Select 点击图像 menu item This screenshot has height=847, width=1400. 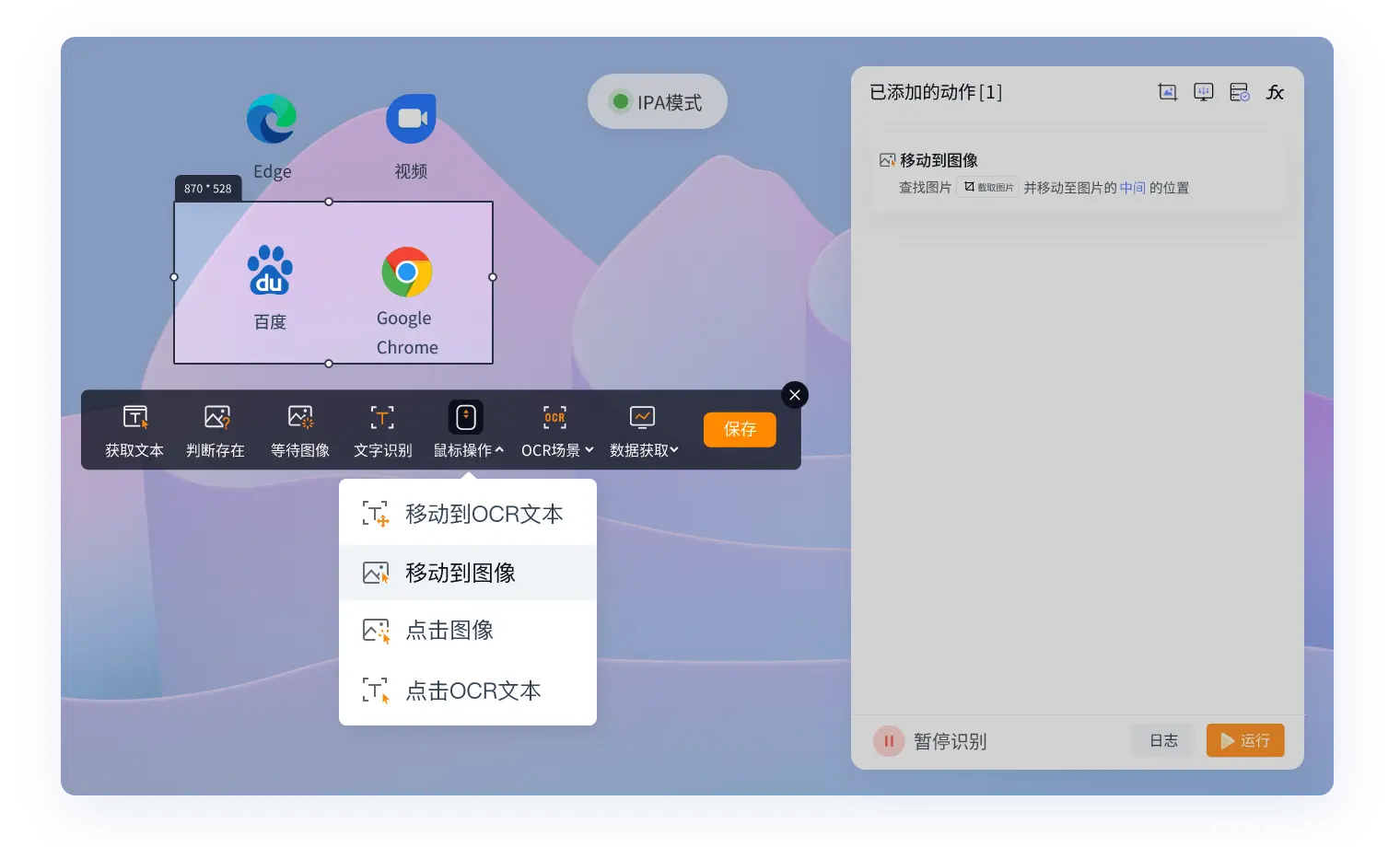point(468,631)
